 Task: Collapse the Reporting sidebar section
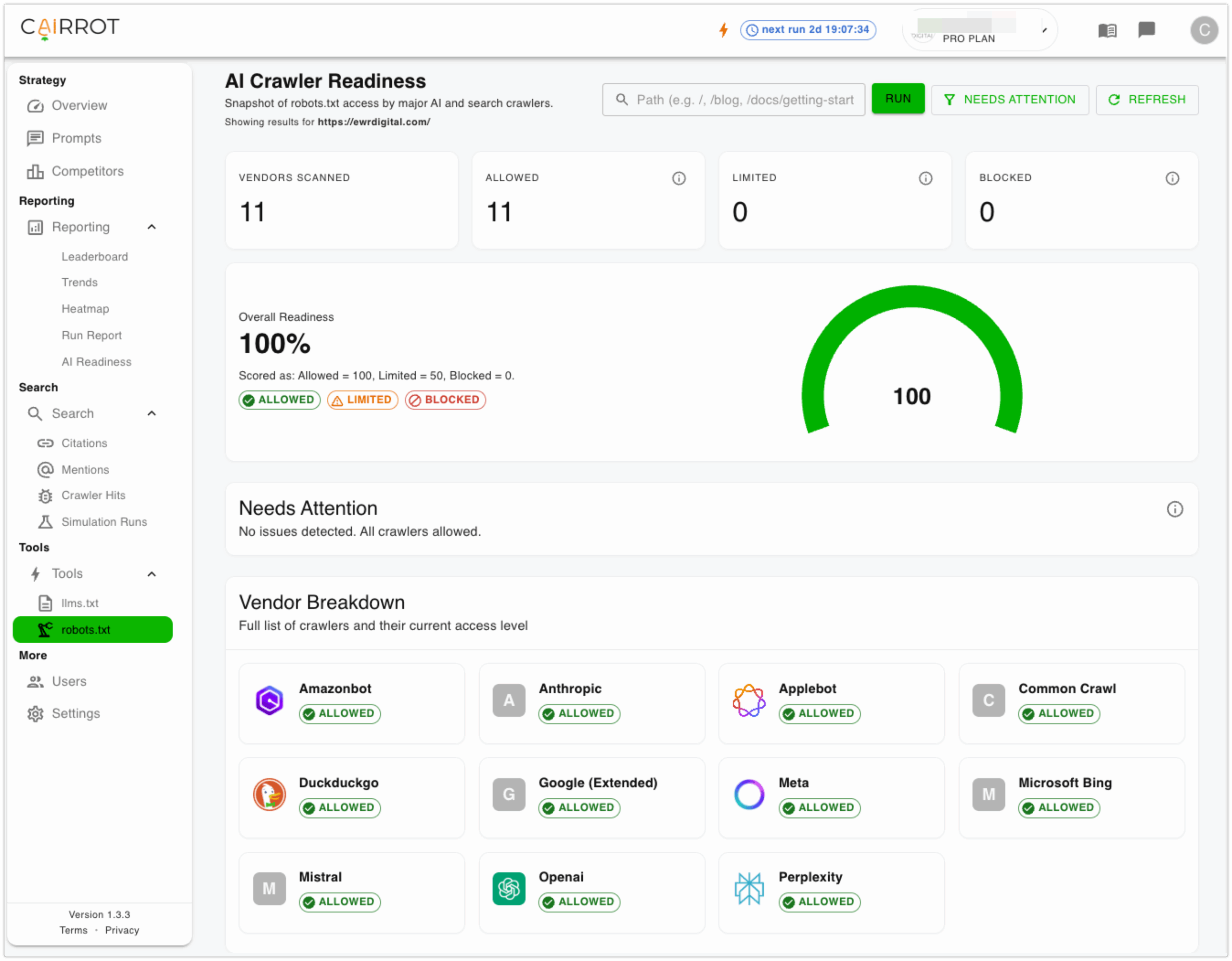pyautogui.click(x=151, y=227)
